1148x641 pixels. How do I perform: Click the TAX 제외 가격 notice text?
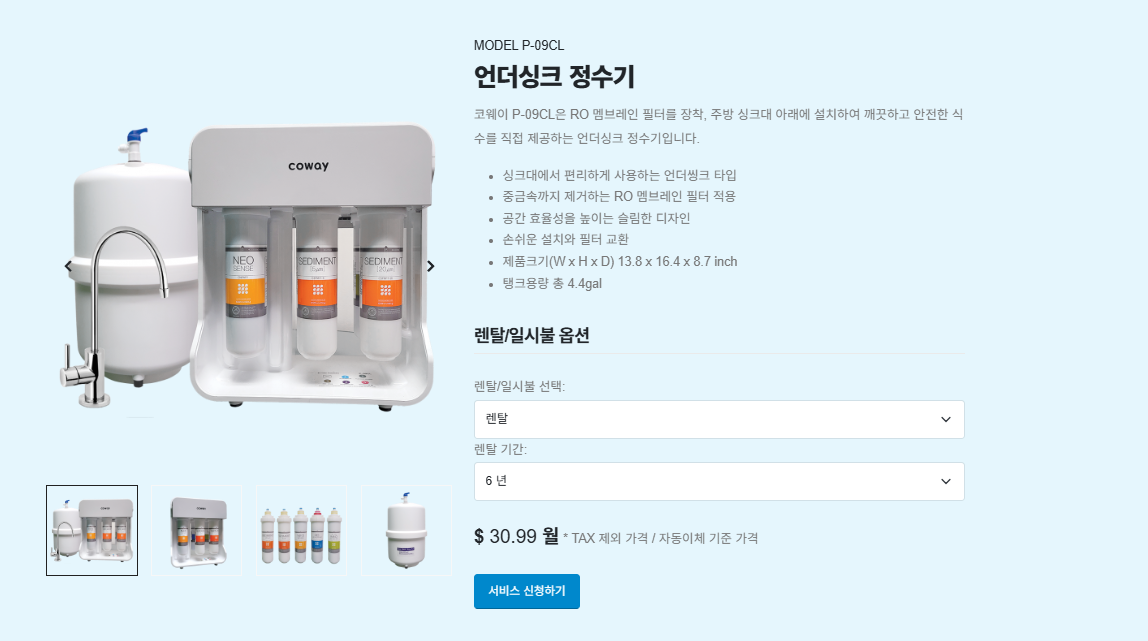(660, 539)
